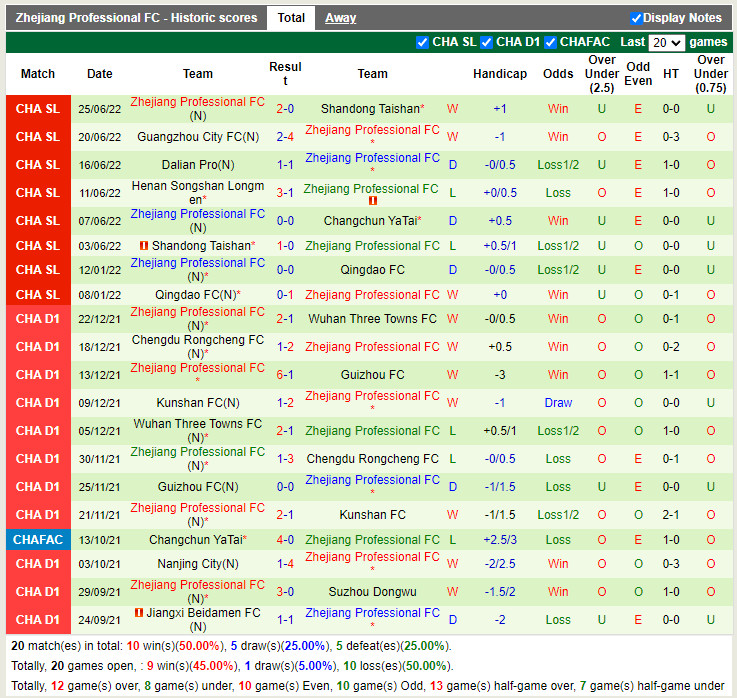Open Suzhou Dongwu team link
Image resolution: width=737 pixels, height=698 pixels.
[x=372, y=592]
